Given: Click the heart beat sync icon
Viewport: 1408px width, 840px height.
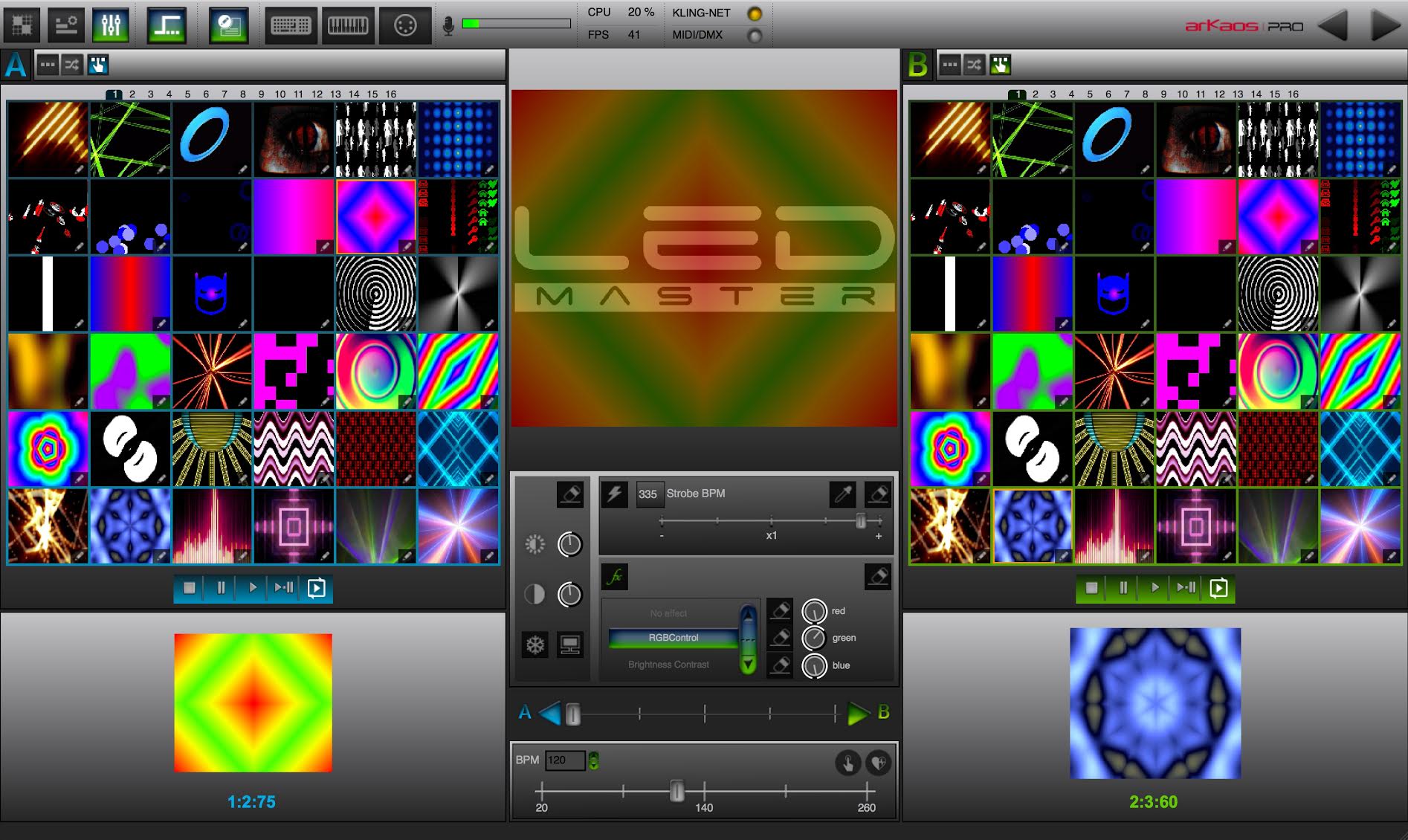Looking at the screenshot, I should pos(879,763).
